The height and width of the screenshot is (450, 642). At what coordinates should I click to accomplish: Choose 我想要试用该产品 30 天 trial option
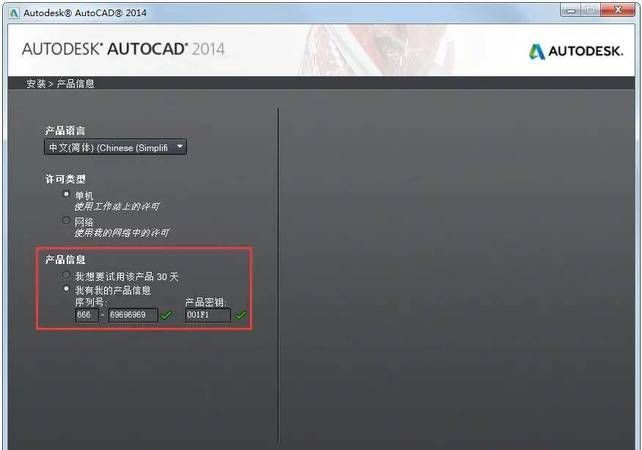(66, 275)
